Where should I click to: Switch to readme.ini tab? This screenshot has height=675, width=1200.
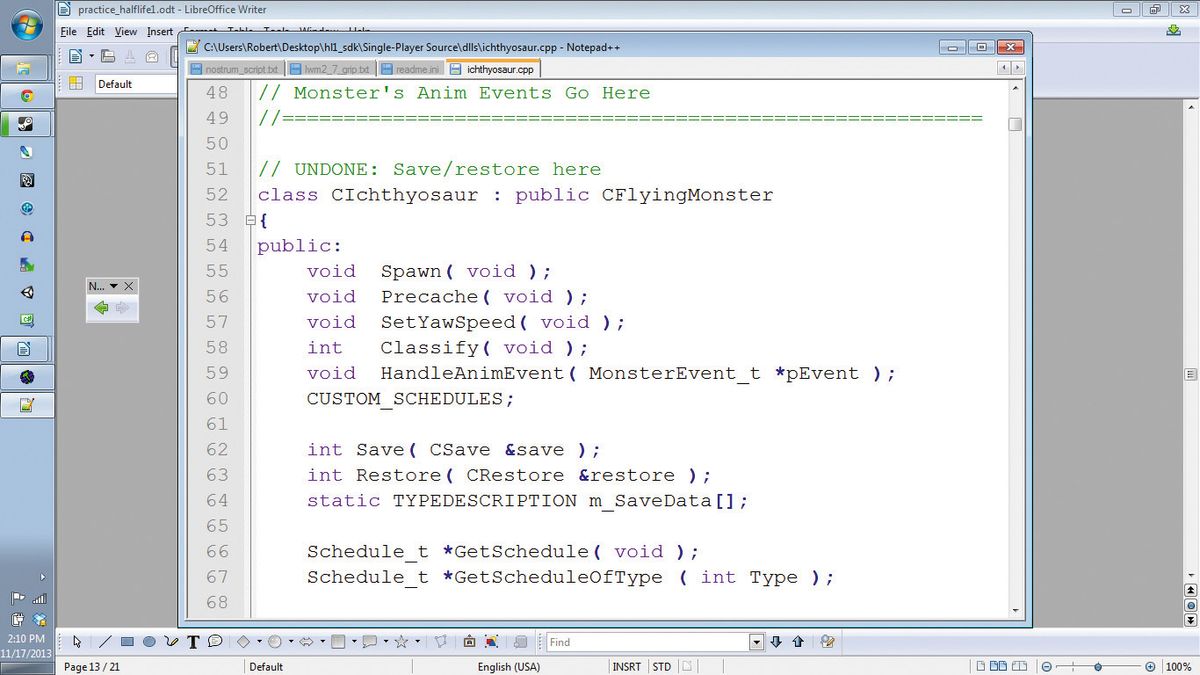[410, 69]
